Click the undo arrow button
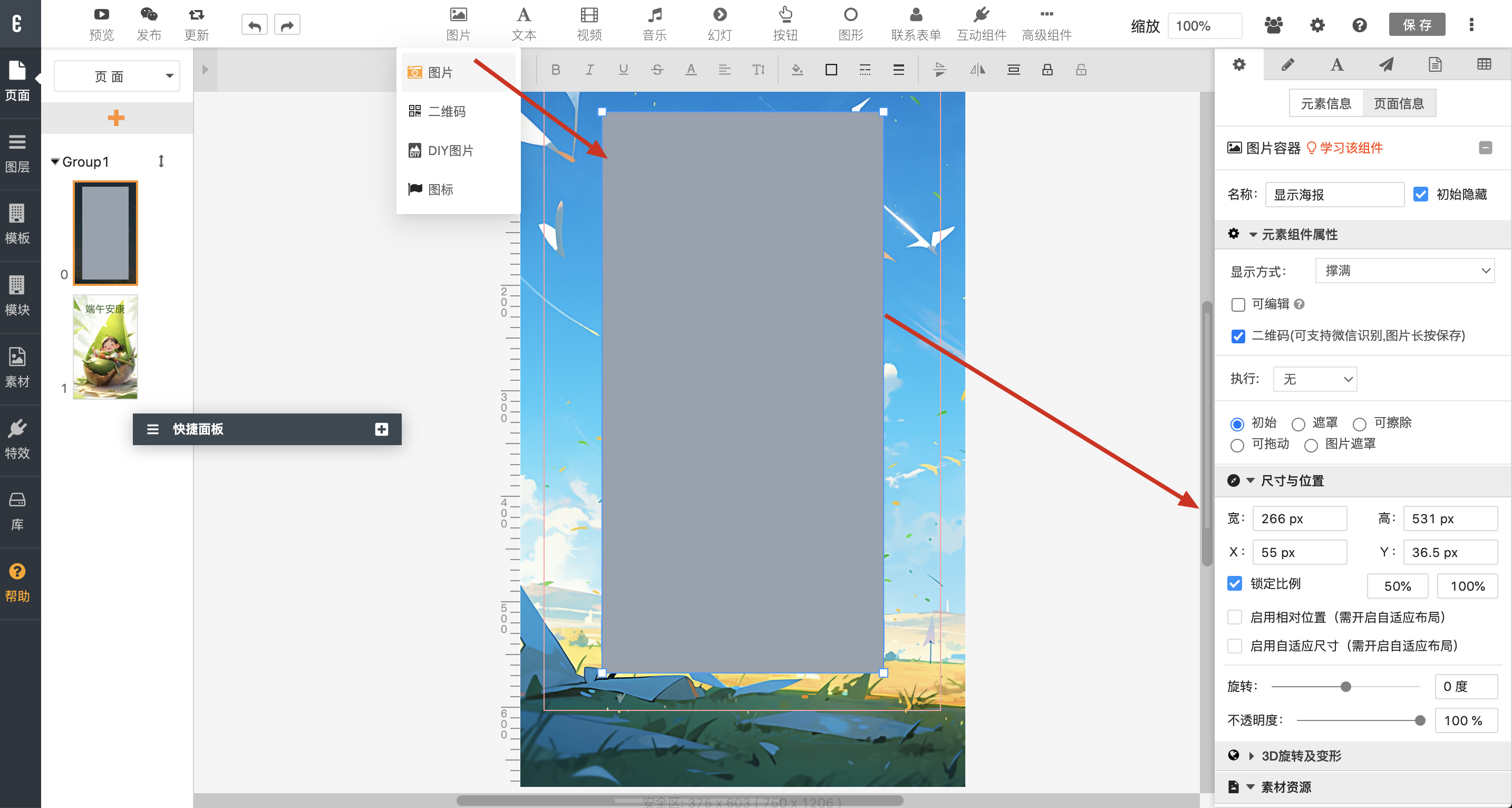Screen dimensions: 1512x808 pos(254,25)
